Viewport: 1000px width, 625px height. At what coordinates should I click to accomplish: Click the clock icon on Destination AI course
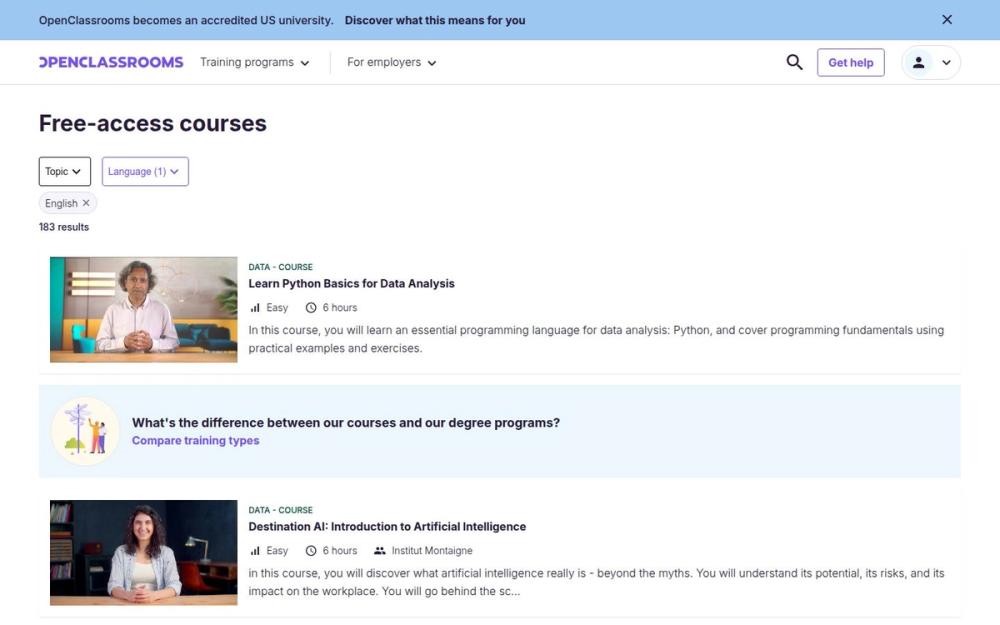click(x=312, y=550)
